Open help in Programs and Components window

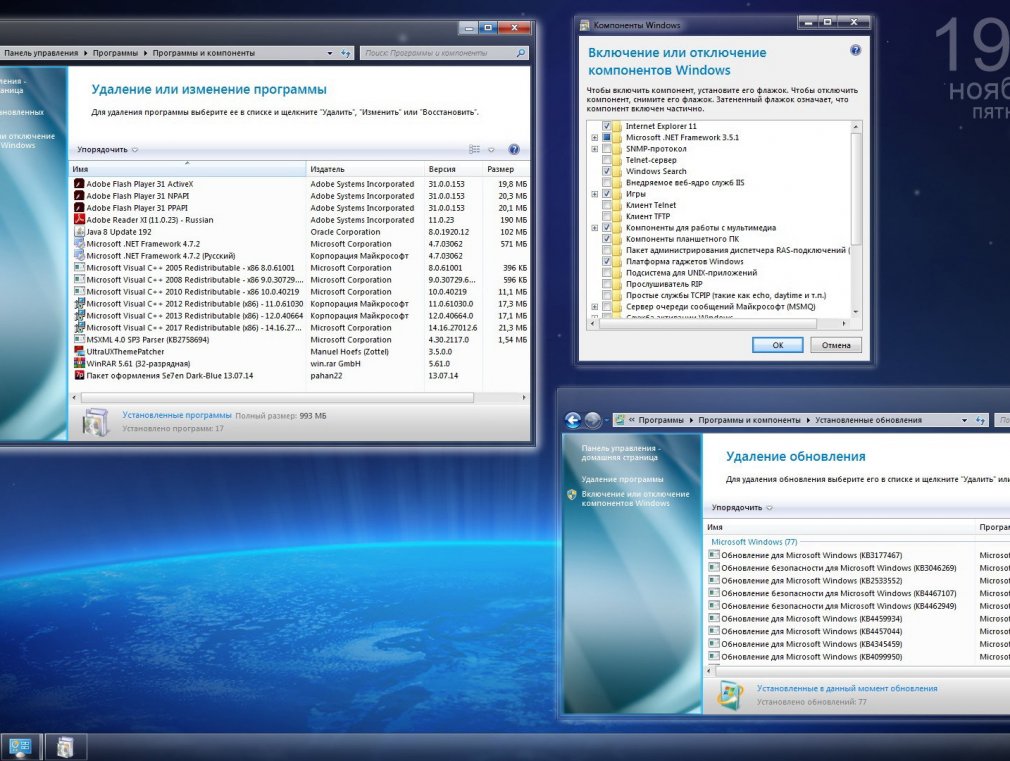[x=514, y=149]
